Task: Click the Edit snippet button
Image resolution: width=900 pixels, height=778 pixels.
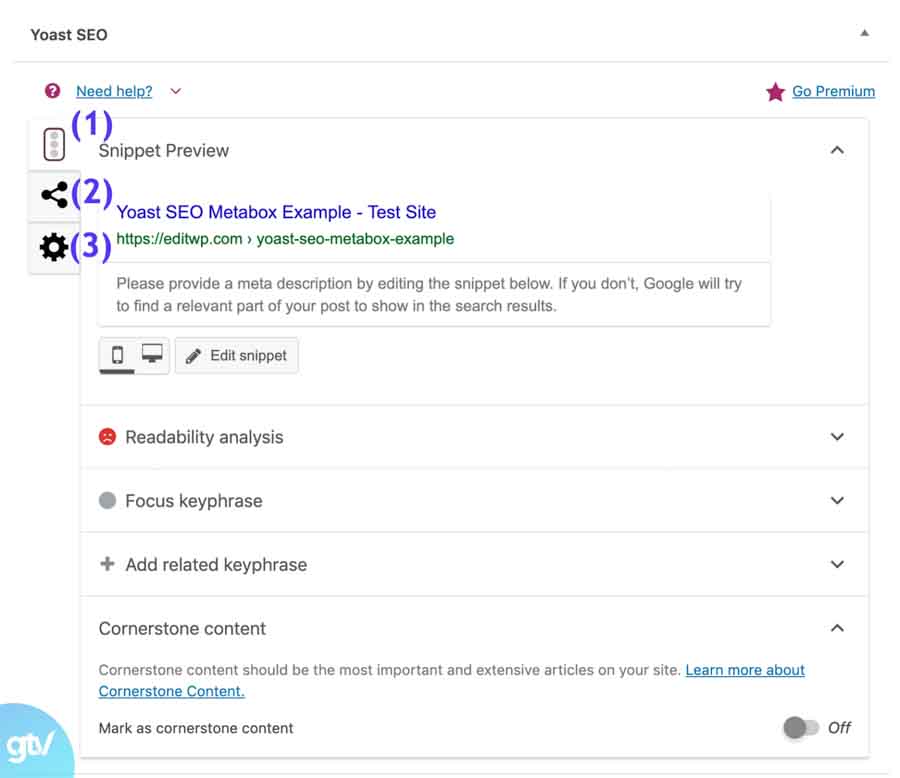Action: pos(237,356)
